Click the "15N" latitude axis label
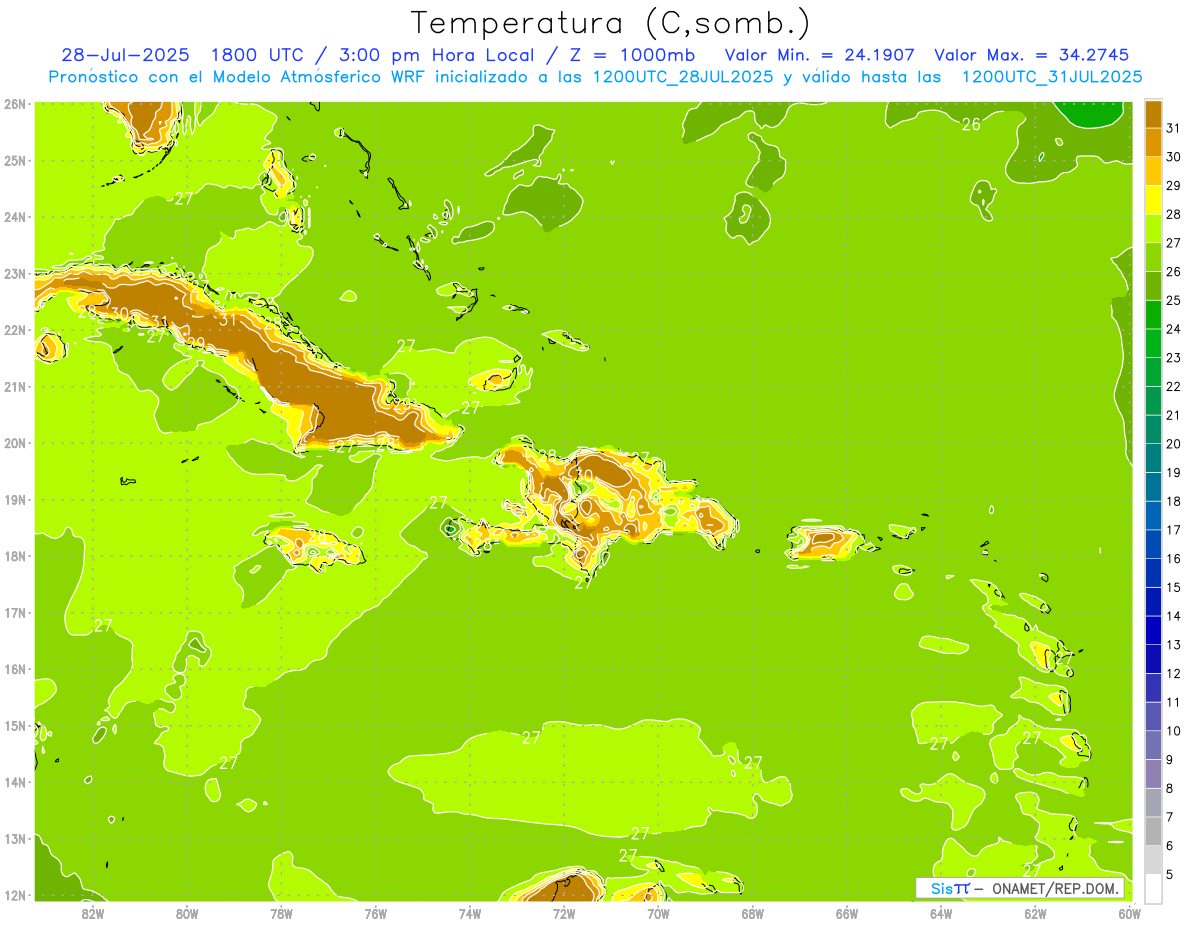This screenshot has height=927, width=1200. point(15,725)
